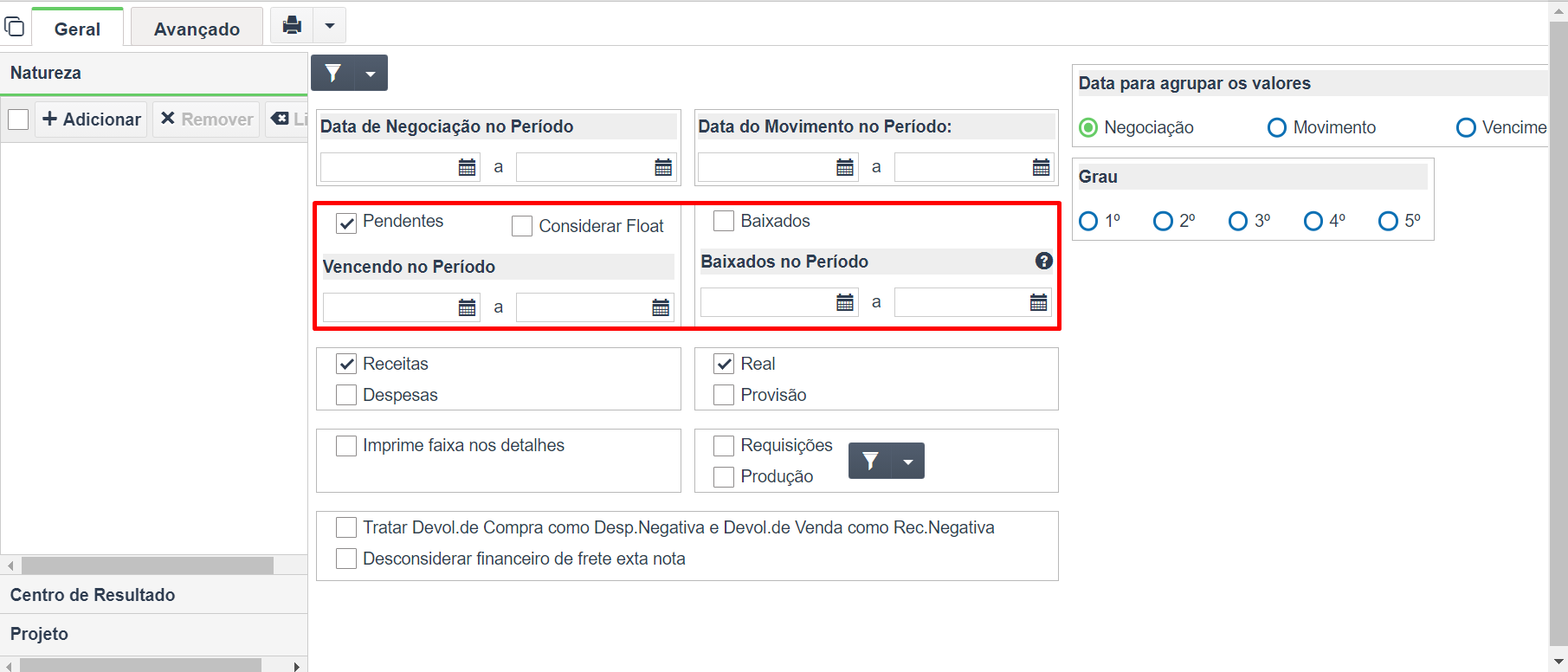The height and width of the screenshot is (672, 1568).
Task: Open the end date calendar for Data do Movimento
Action: point(1041,167)
